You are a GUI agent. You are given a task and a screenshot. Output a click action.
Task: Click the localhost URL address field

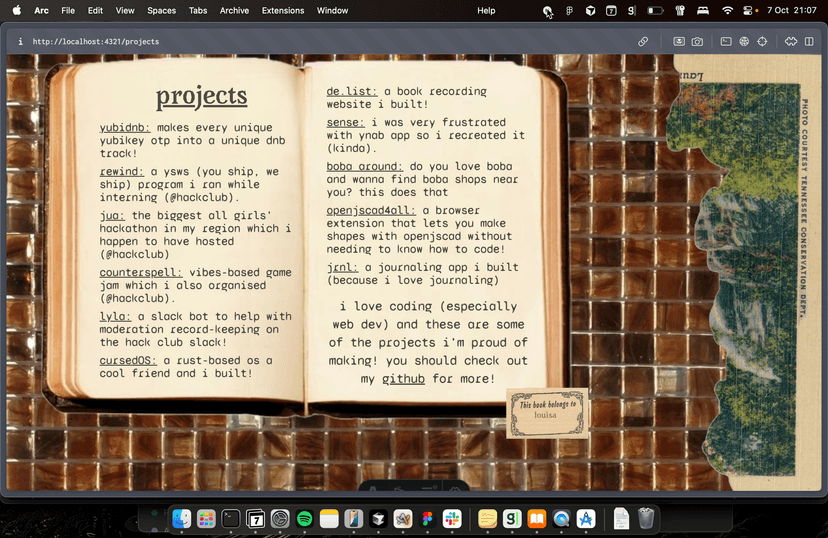tap(96, 42)
